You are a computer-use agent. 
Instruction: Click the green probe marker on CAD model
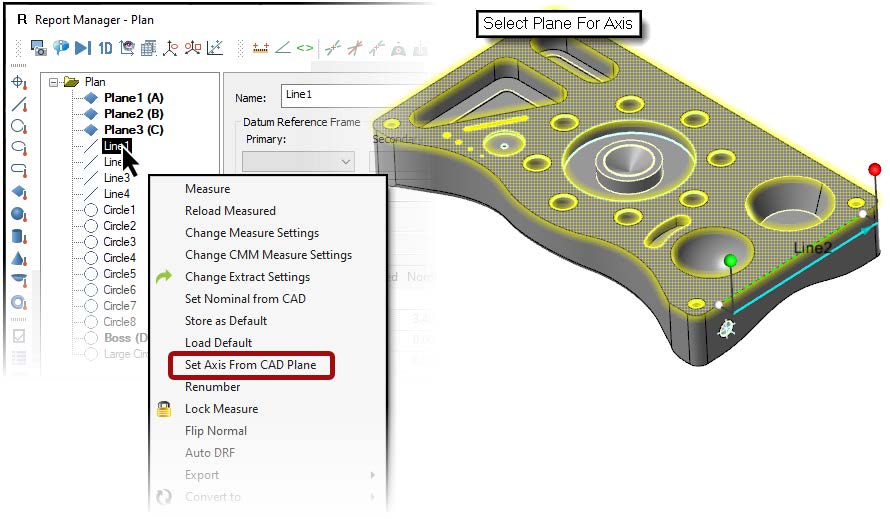pyautogui.click(x=731, y=261)
